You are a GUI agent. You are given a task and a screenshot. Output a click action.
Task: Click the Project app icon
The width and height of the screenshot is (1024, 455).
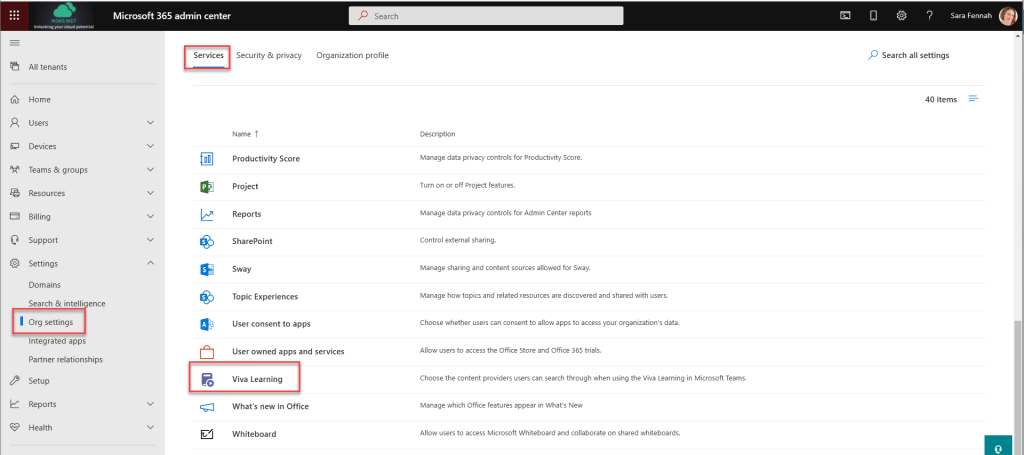pos(207,186)
